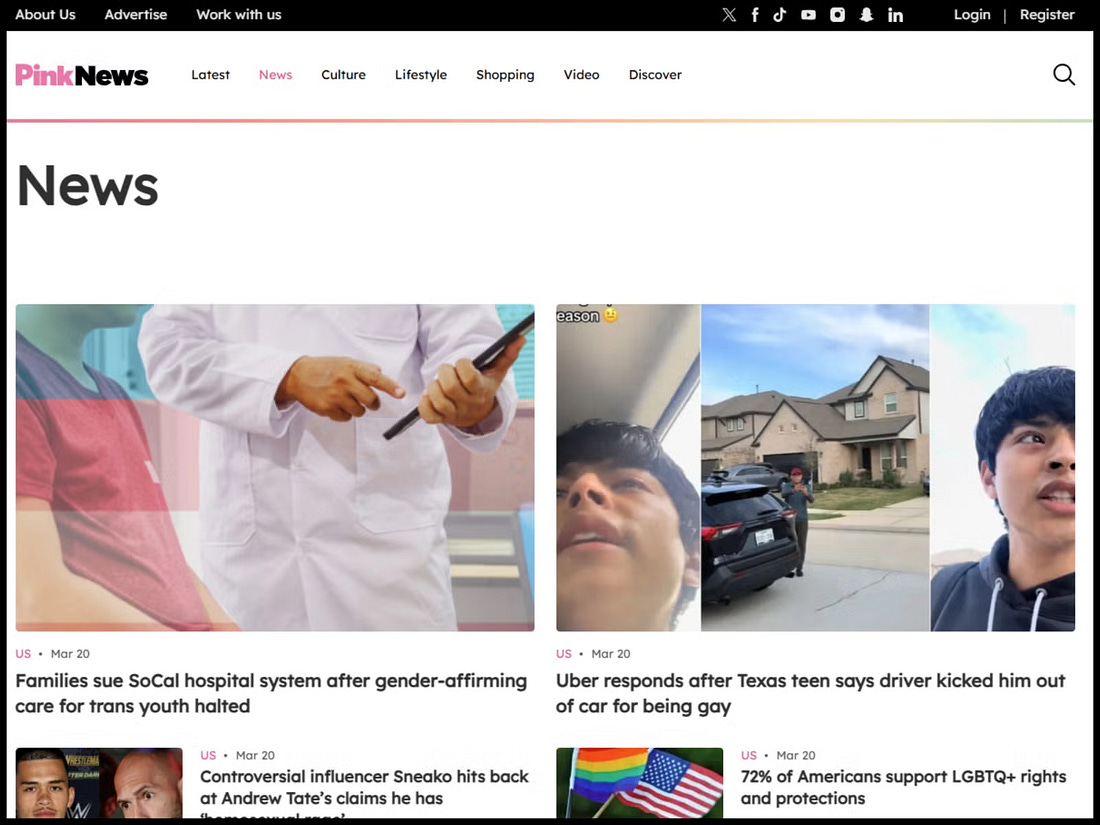This screenshot has width=1100, height=825.
Task: Click the Login link
Action: coord(972,14)
